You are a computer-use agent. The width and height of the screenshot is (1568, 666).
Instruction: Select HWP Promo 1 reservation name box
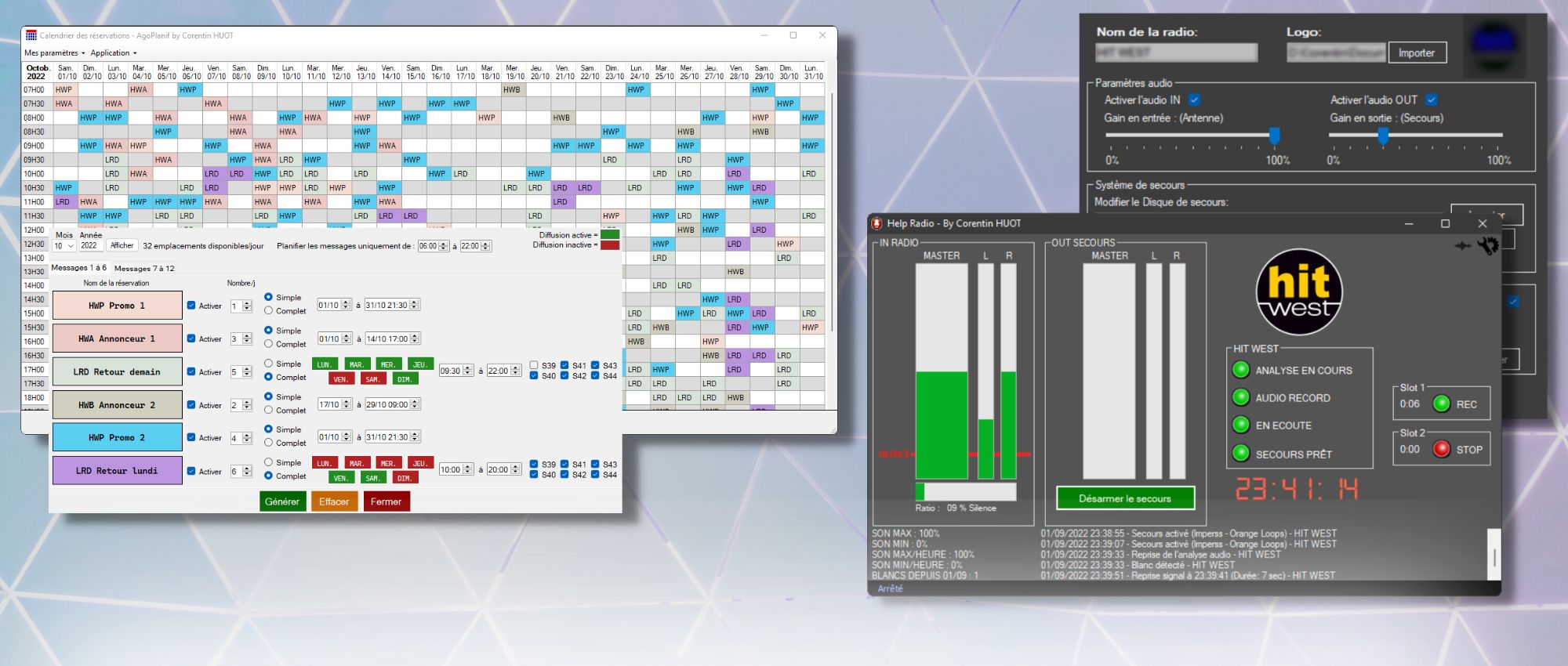click(x=117, y=306)
